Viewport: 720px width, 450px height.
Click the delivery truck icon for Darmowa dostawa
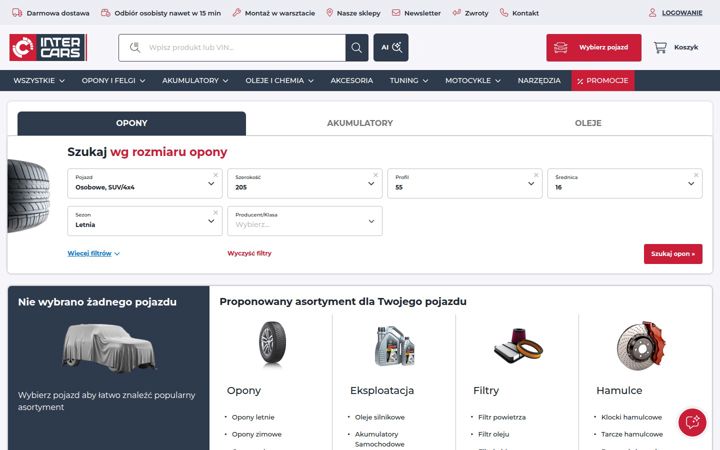17,13
